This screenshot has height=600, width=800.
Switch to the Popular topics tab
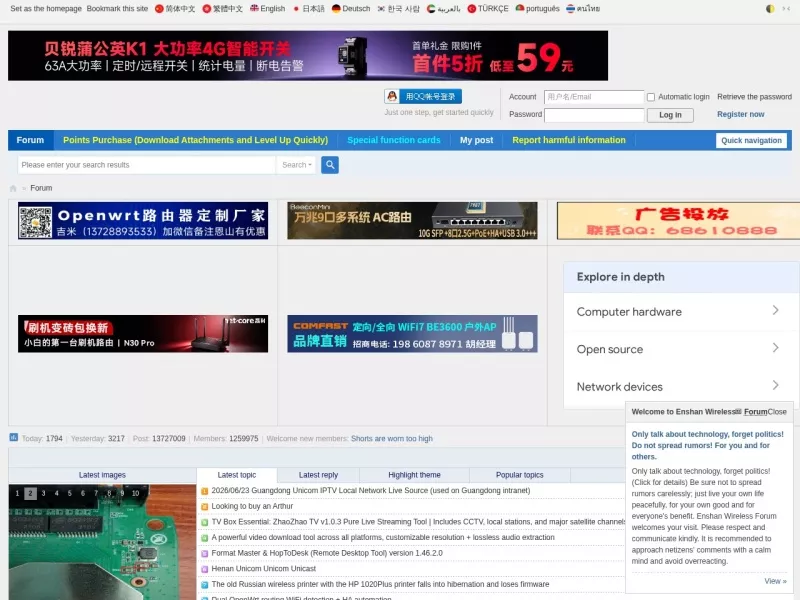pos(519,475)
